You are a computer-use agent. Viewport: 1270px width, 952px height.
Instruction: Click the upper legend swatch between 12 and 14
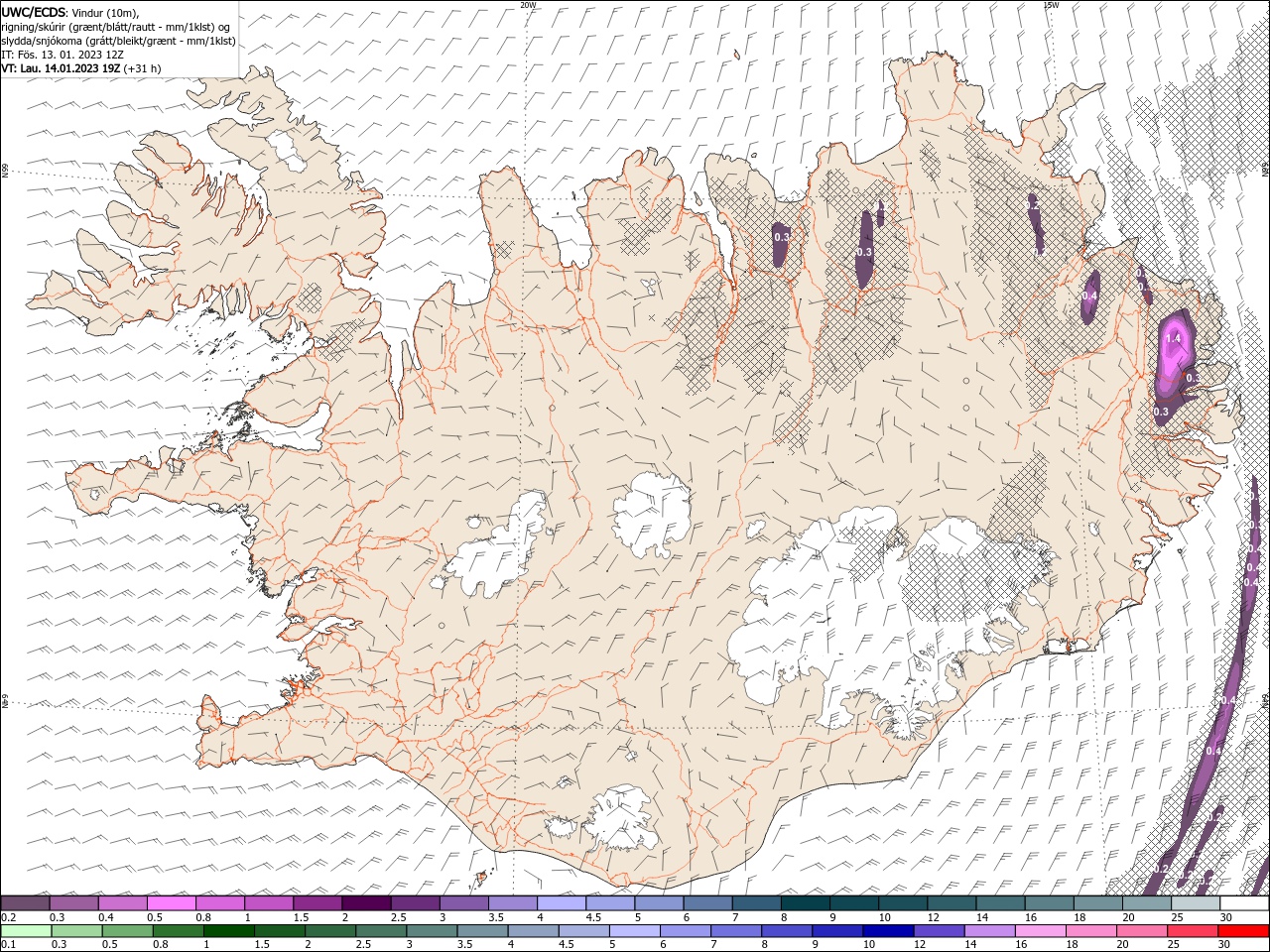(x=952, y=903)
